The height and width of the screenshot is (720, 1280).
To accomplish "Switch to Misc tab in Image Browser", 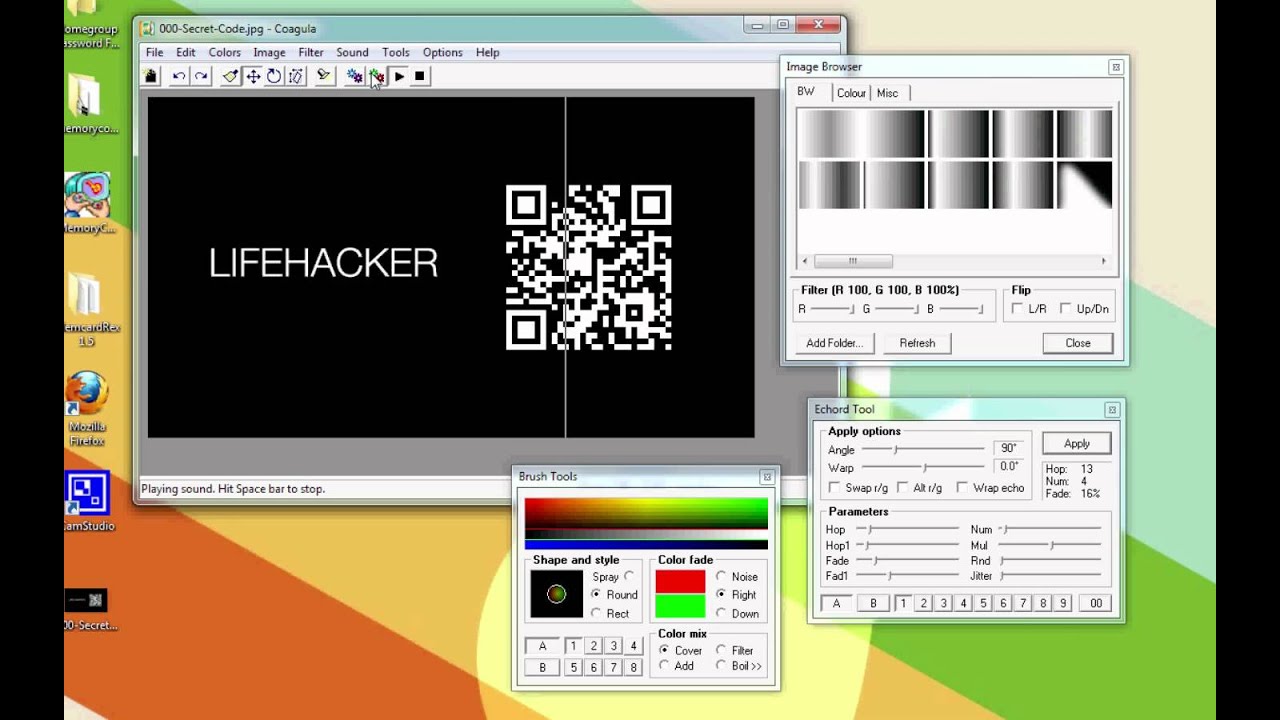I will [888, 93].
